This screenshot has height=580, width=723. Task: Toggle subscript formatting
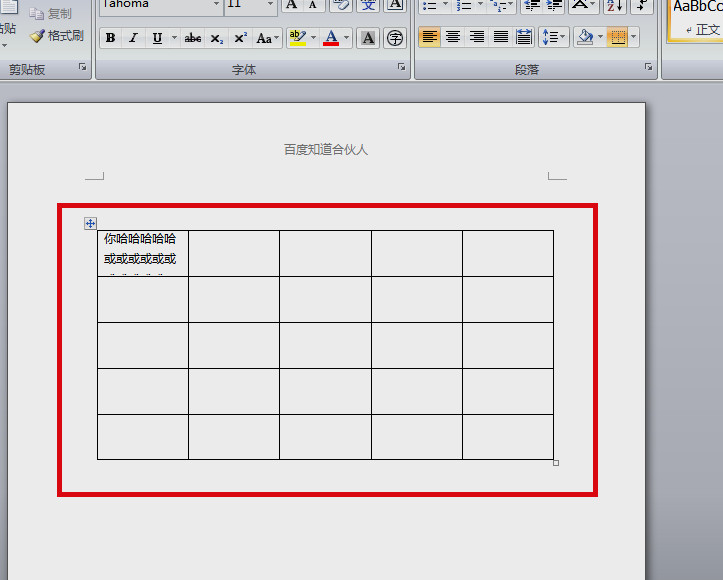click(x=217, y=38)
